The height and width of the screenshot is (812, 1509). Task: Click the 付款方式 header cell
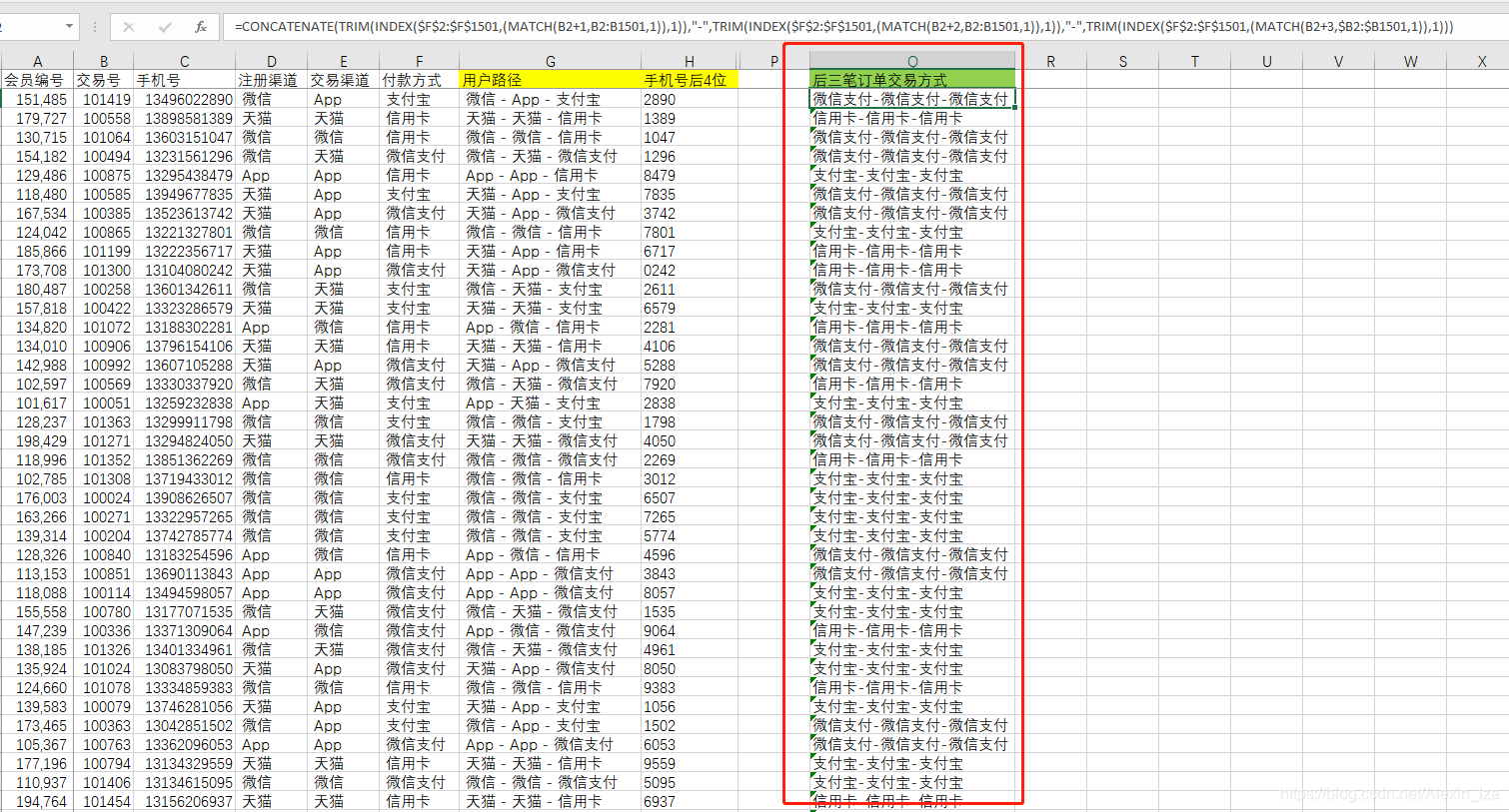click(420, 80)
